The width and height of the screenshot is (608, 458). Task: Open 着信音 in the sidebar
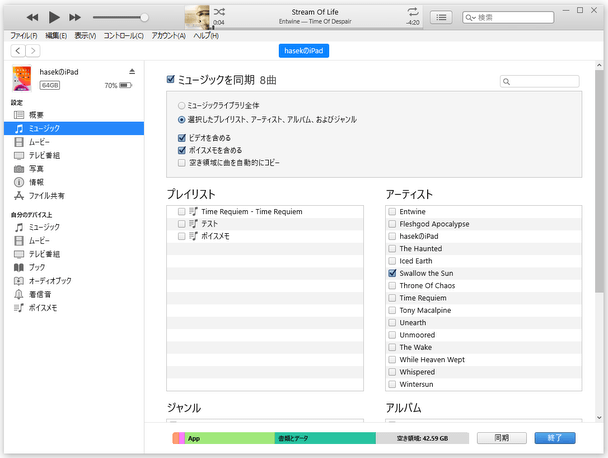[x=74, y=294]
